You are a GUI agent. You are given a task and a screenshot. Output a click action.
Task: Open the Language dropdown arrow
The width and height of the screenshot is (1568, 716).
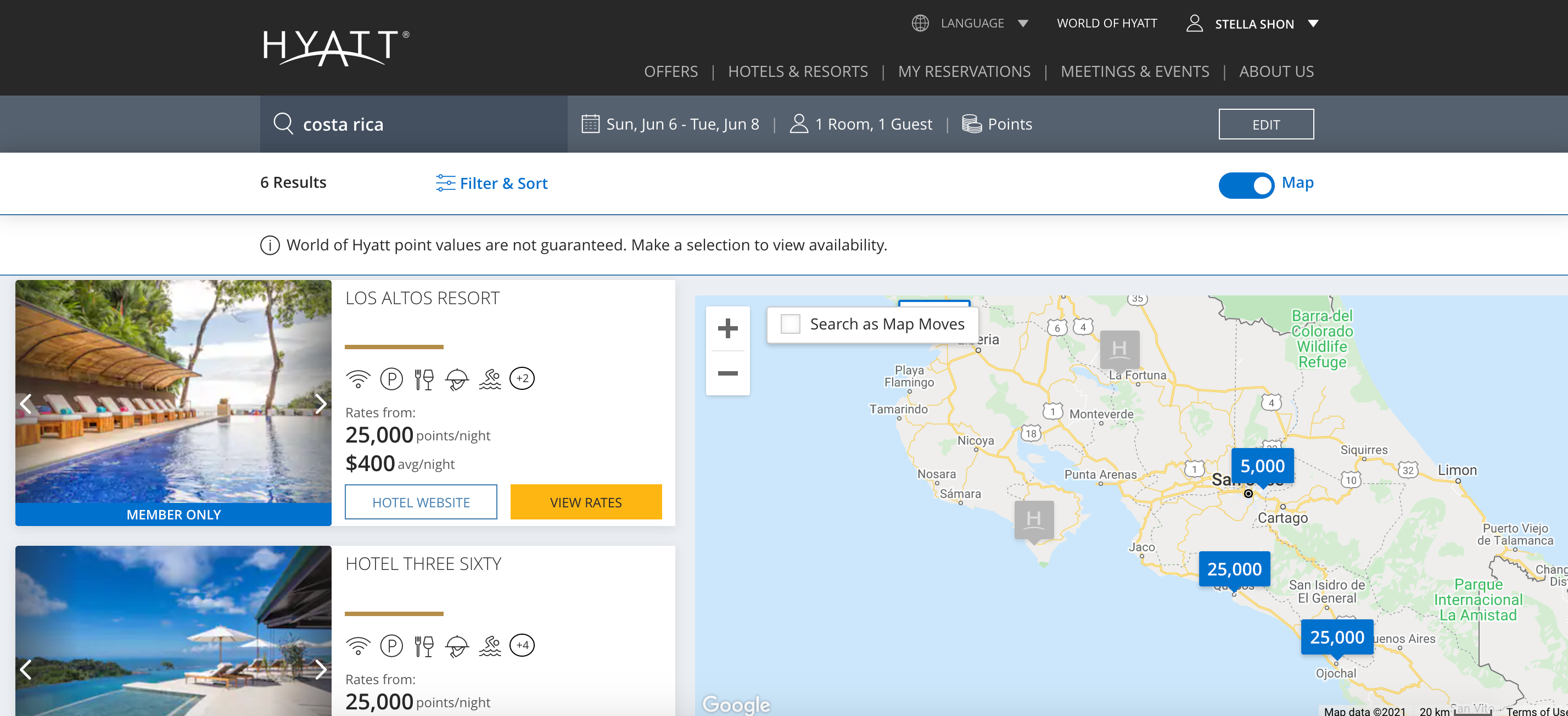pos(1023,24)
